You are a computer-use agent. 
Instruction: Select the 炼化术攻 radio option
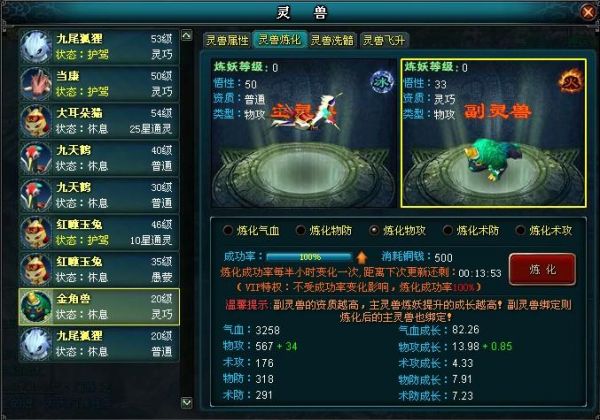pyautogui.click(x=520, y=230)
